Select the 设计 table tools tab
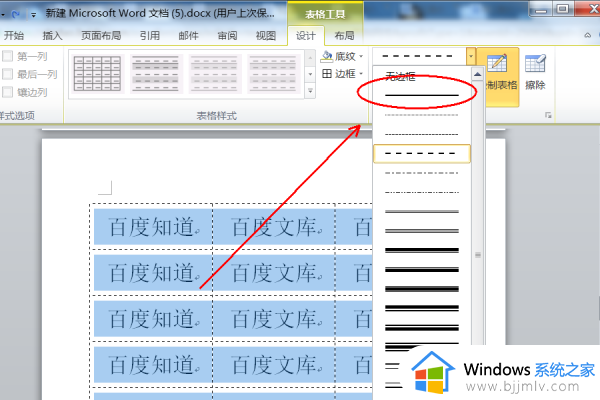Screen dimensions: 600x400 point(306,36)
